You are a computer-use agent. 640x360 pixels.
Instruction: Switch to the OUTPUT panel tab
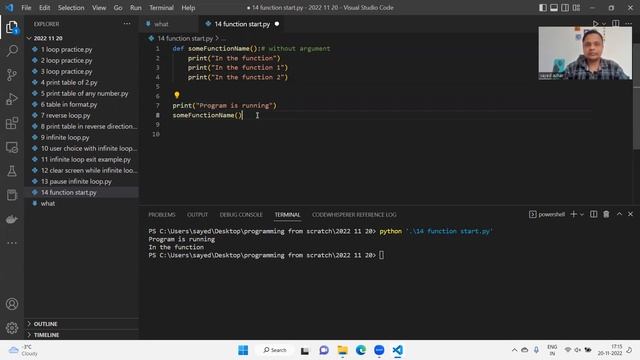pos(197,215)
